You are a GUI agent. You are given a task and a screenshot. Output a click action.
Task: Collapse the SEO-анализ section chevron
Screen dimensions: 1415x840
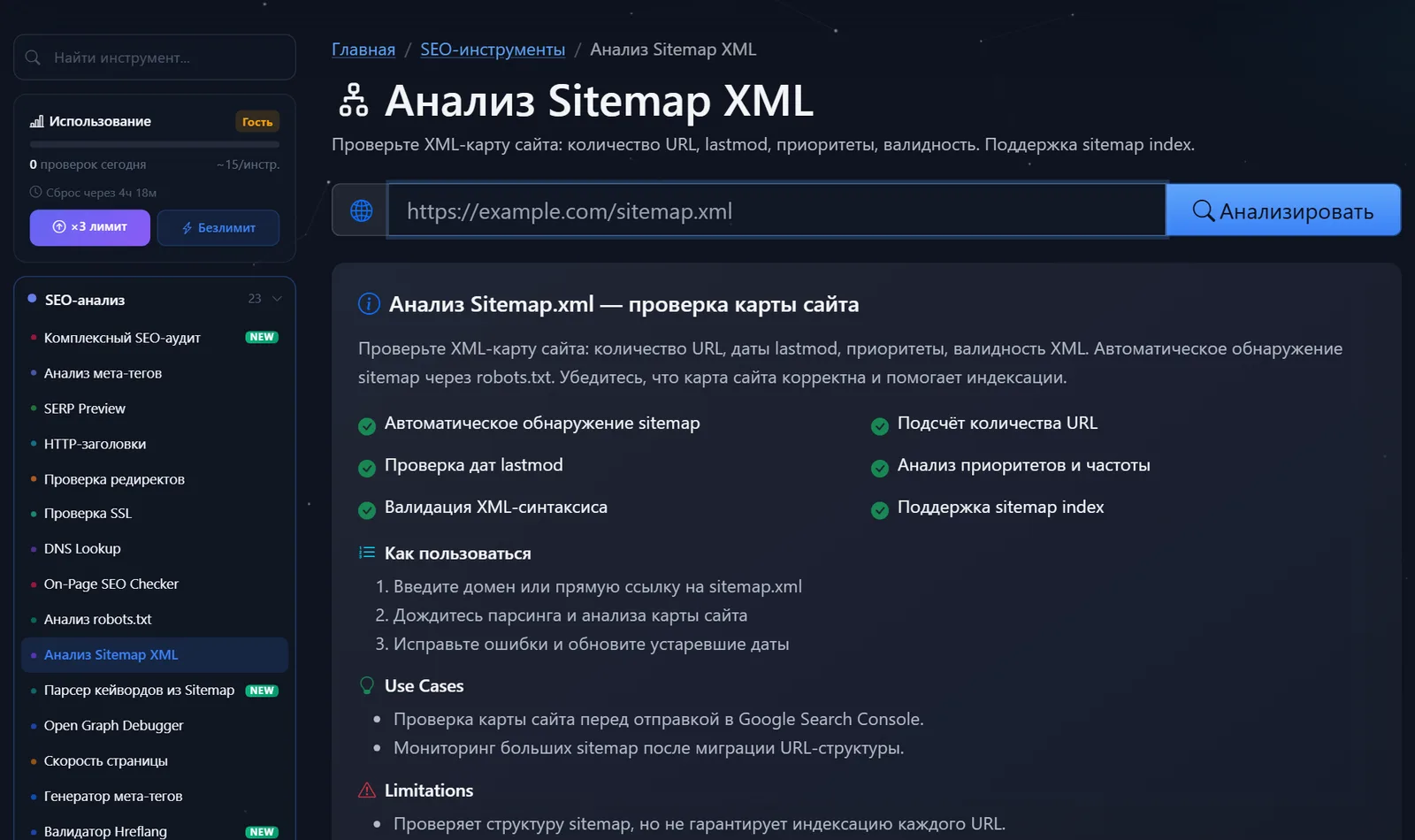tap(277, 299)
